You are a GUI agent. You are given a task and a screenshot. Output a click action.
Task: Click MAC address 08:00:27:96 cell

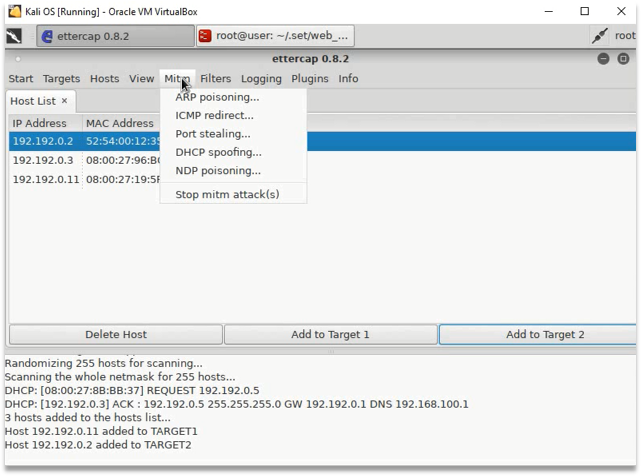[x=123, y=160]
